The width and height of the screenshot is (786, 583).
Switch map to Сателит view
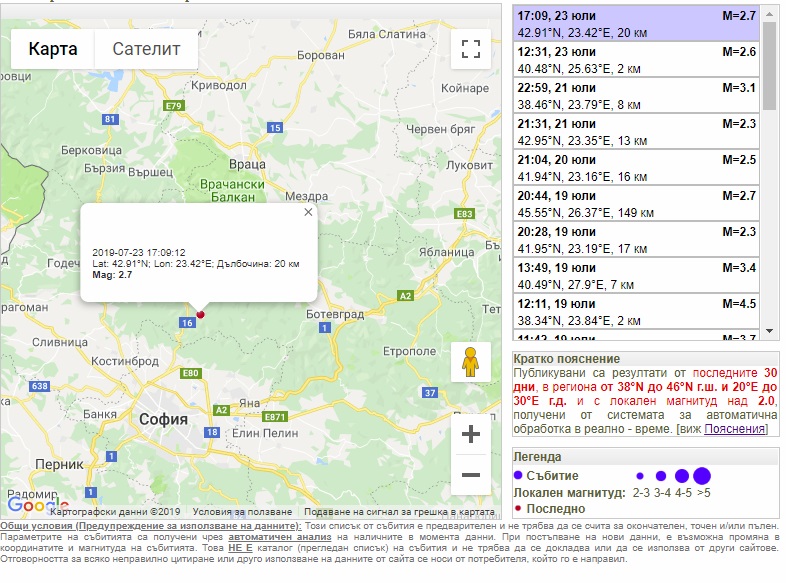click(x=146, y=49)
